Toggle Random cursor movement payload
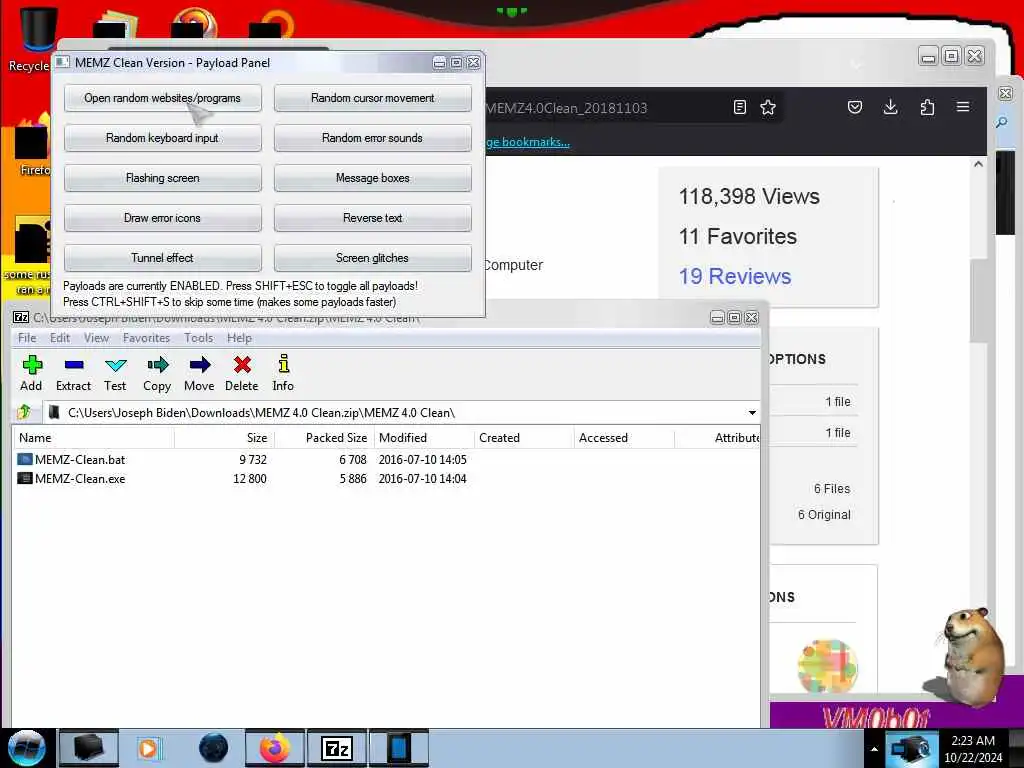 pyautogui.click(x=372, y=98)
